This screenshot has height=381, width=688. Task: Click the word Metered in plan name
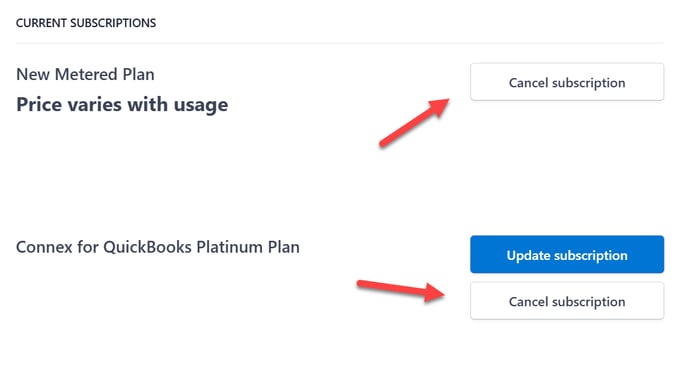(86, 74)
